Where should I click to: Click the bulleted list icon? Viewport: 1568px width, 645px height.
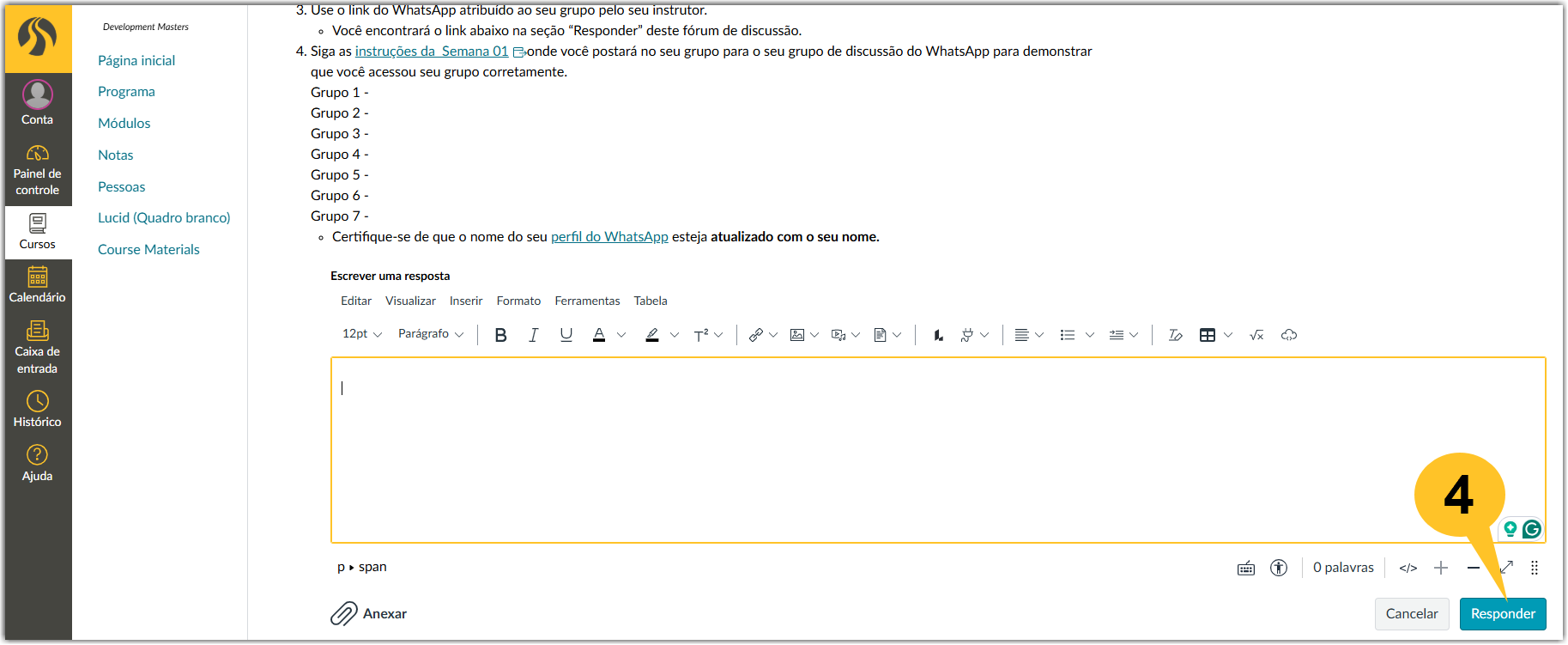tap(1068, 335)
